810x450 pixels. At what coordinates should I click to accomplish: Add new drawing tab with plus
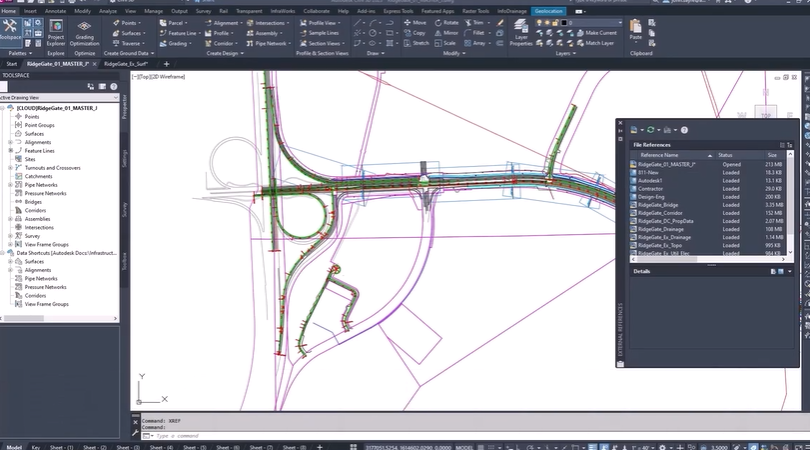point(166,64)
